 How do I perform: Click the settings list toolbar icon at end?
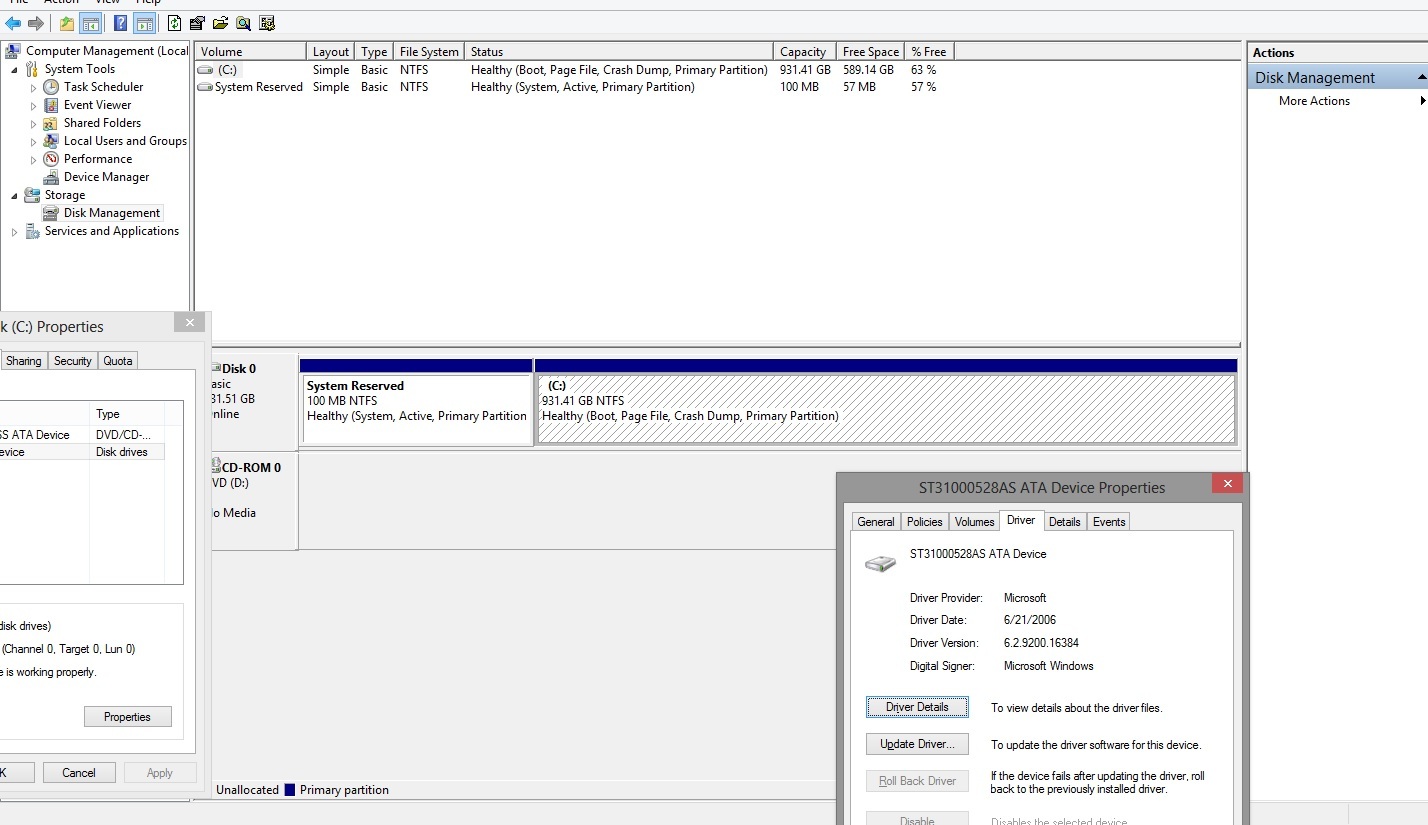(x=267, y=23)
